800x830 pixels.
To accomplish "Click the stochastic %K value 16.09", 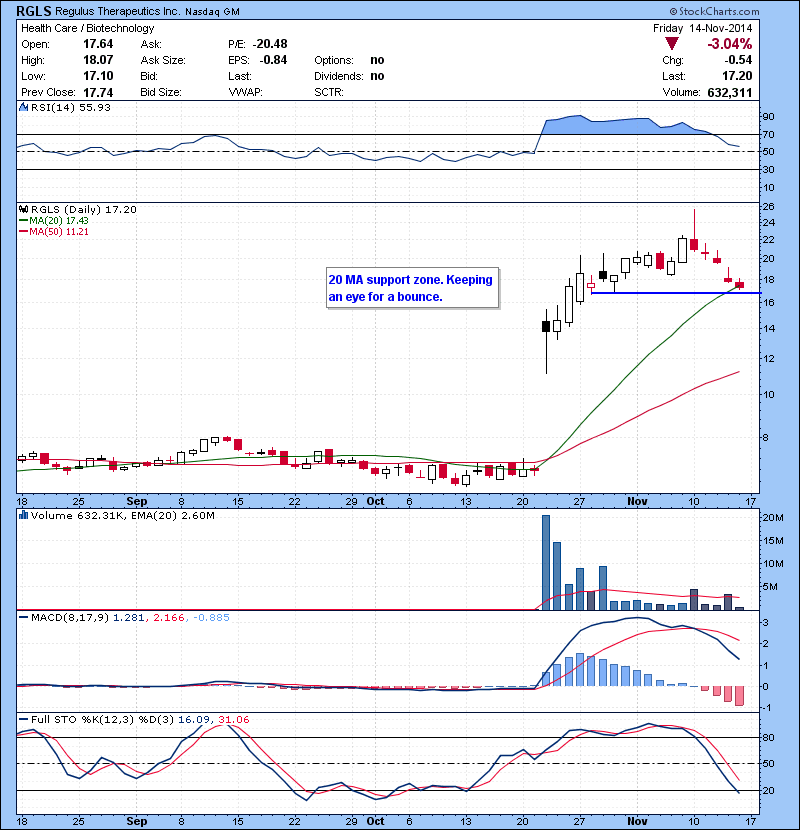I will click(195, 720).
